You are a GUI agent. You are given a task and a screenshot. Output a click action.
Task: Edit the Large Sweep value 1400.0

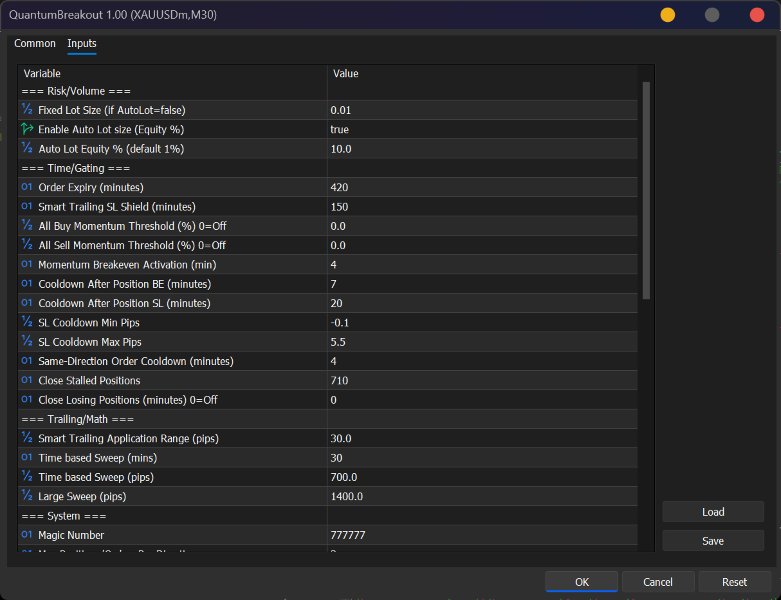(x=482, y=496)
